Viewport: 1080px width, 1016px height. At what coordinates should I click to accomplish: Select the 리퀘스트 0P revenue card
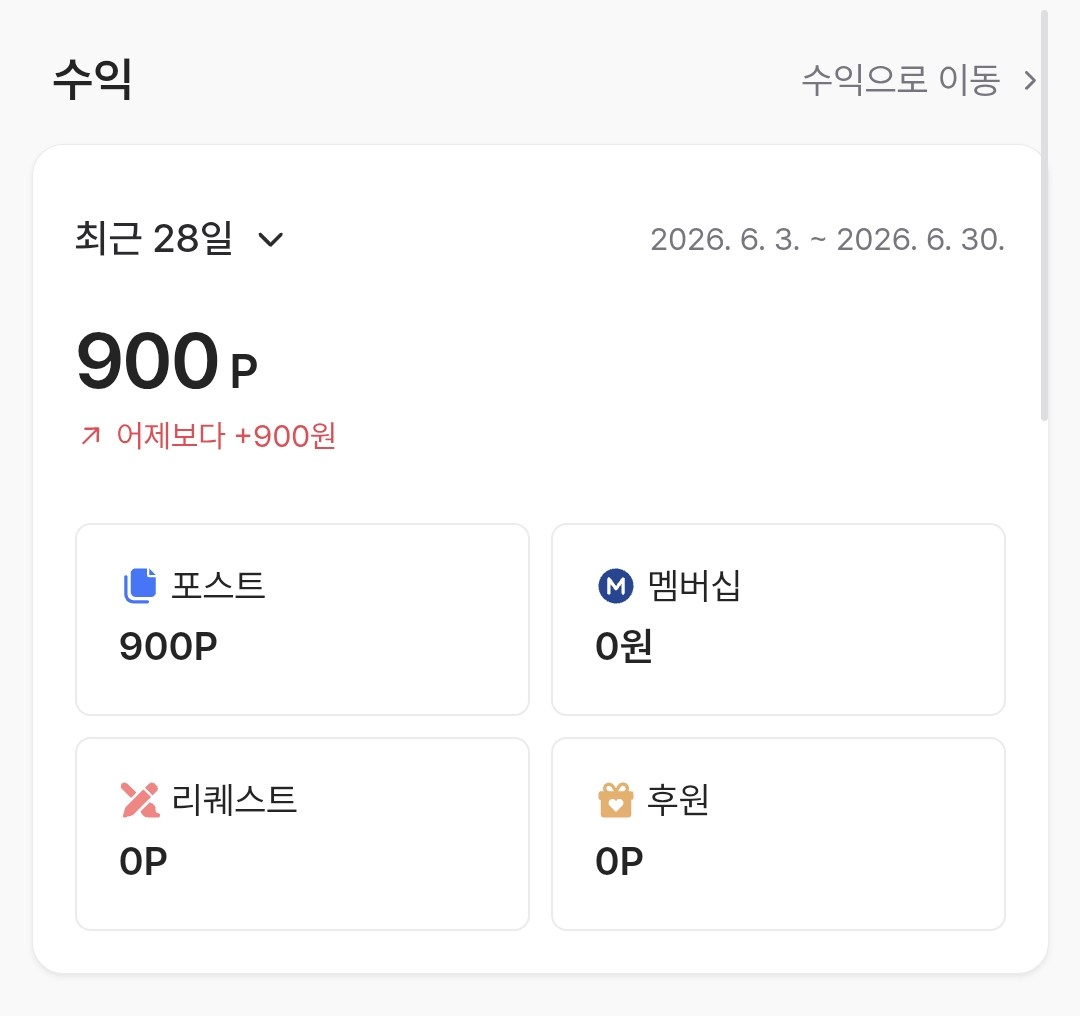(x=302, y=834)
